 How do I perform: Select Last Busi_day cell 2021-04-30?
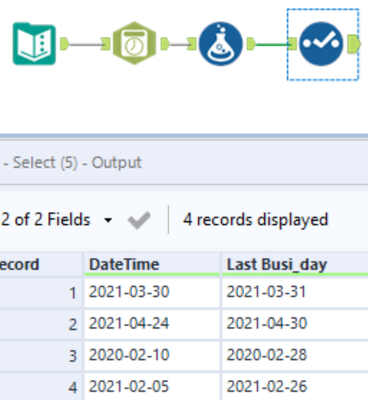pos(295,324)
